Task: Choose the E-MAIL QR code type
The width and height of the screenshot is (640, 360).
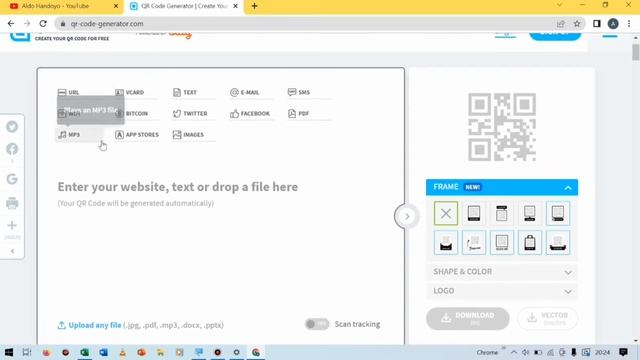Action: (x=244, y=92)
